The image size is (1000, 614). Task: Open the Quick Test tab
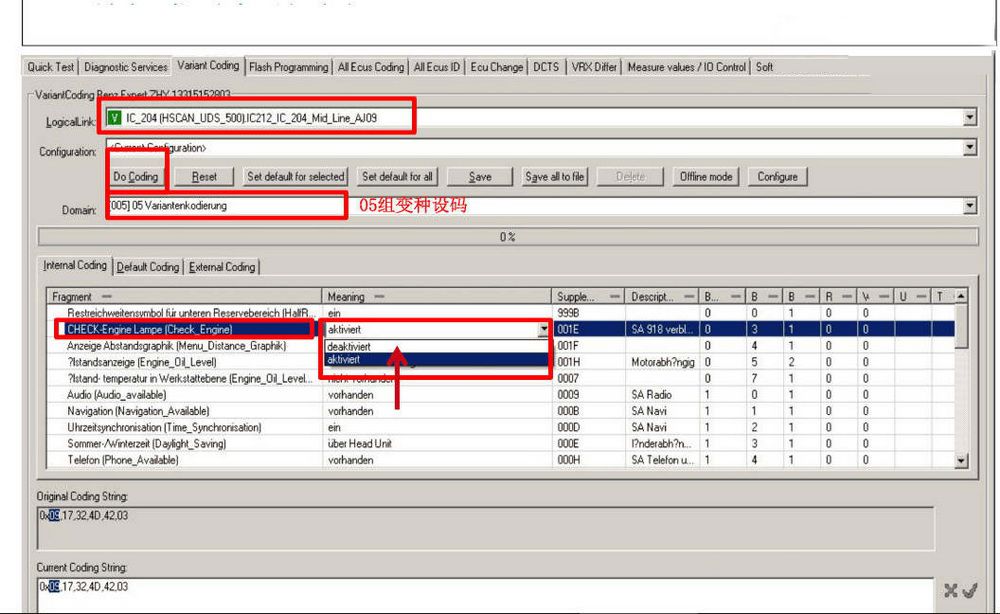(51, 67)
